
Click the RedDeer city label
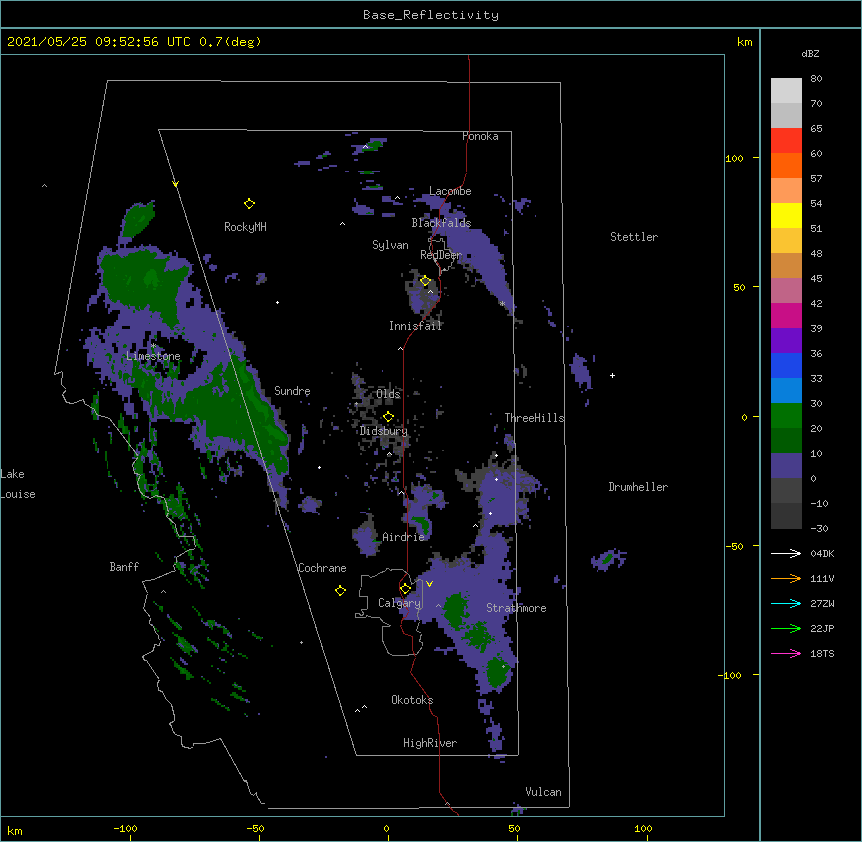[441, 255]
